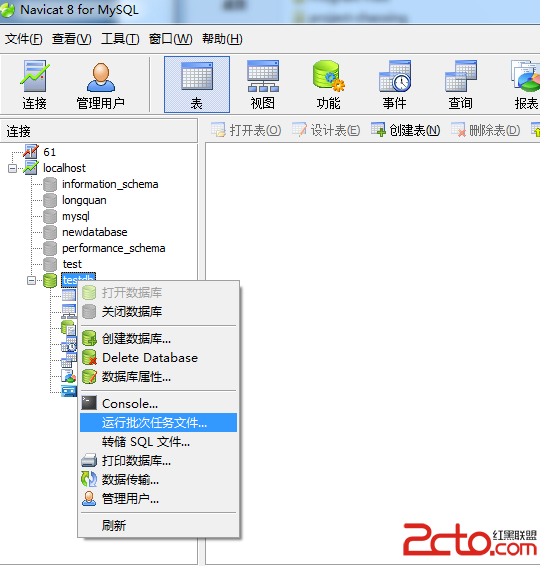
Task: Click the 连接 panel header
Action: 99,131
